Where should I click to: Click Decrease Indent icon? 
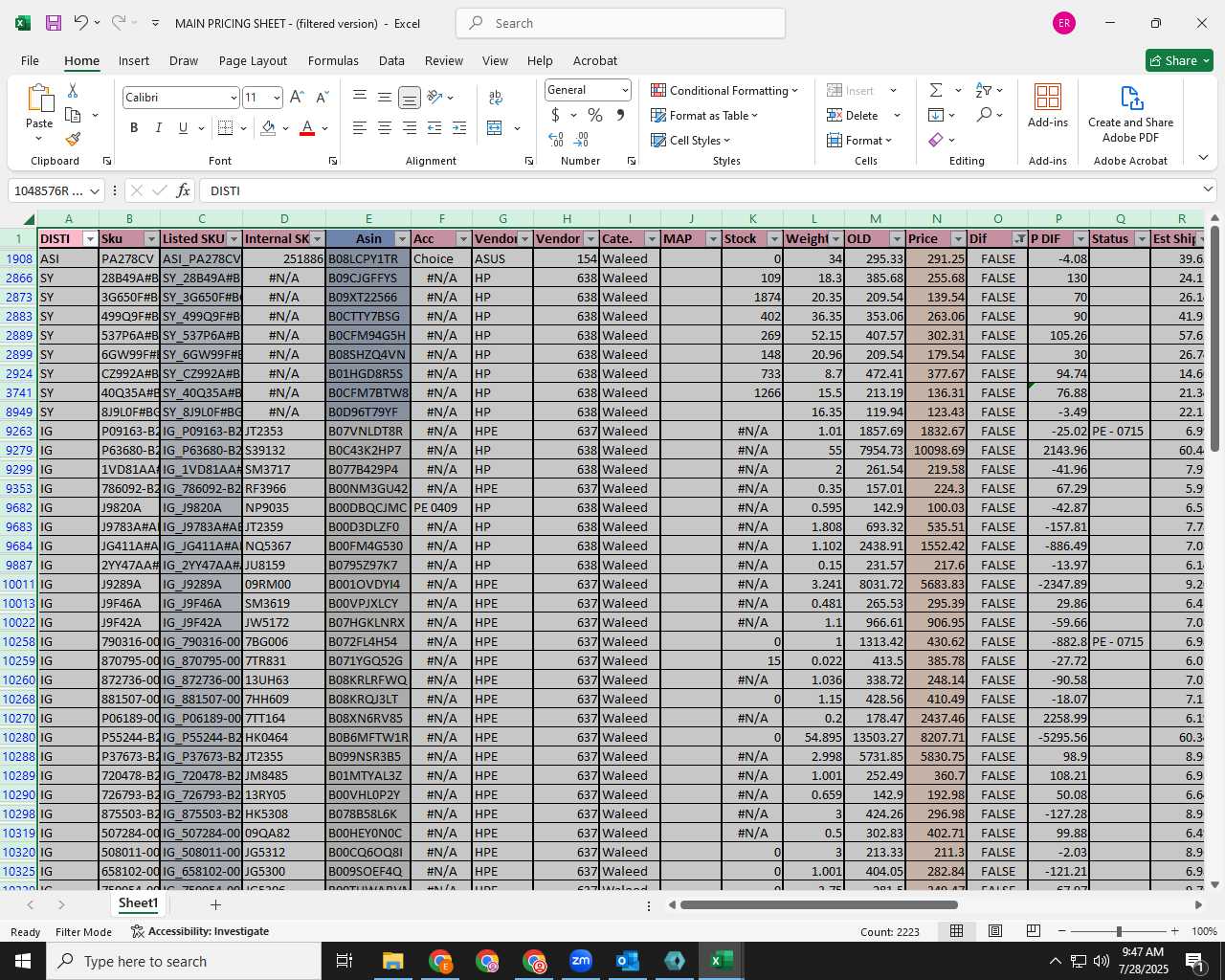coord(434,127)
